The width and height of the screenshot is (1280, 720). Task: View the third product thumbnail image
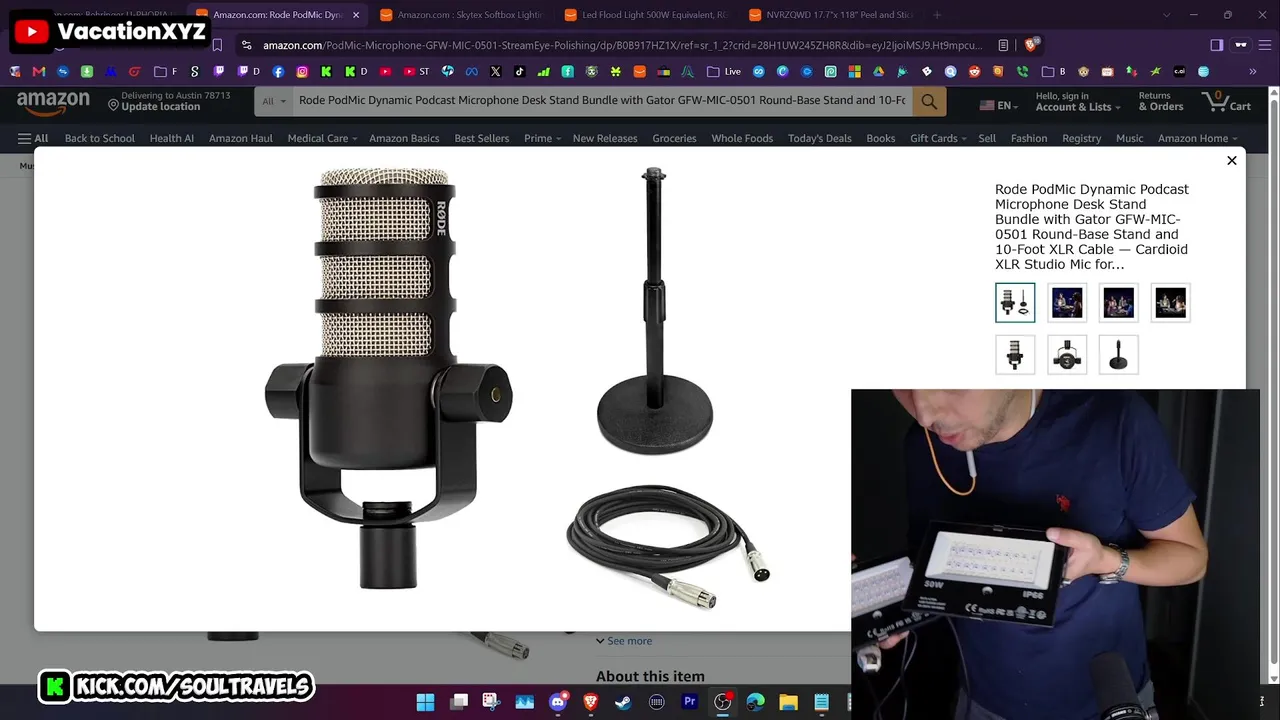pyautogui.click(x=1119, y=303)
